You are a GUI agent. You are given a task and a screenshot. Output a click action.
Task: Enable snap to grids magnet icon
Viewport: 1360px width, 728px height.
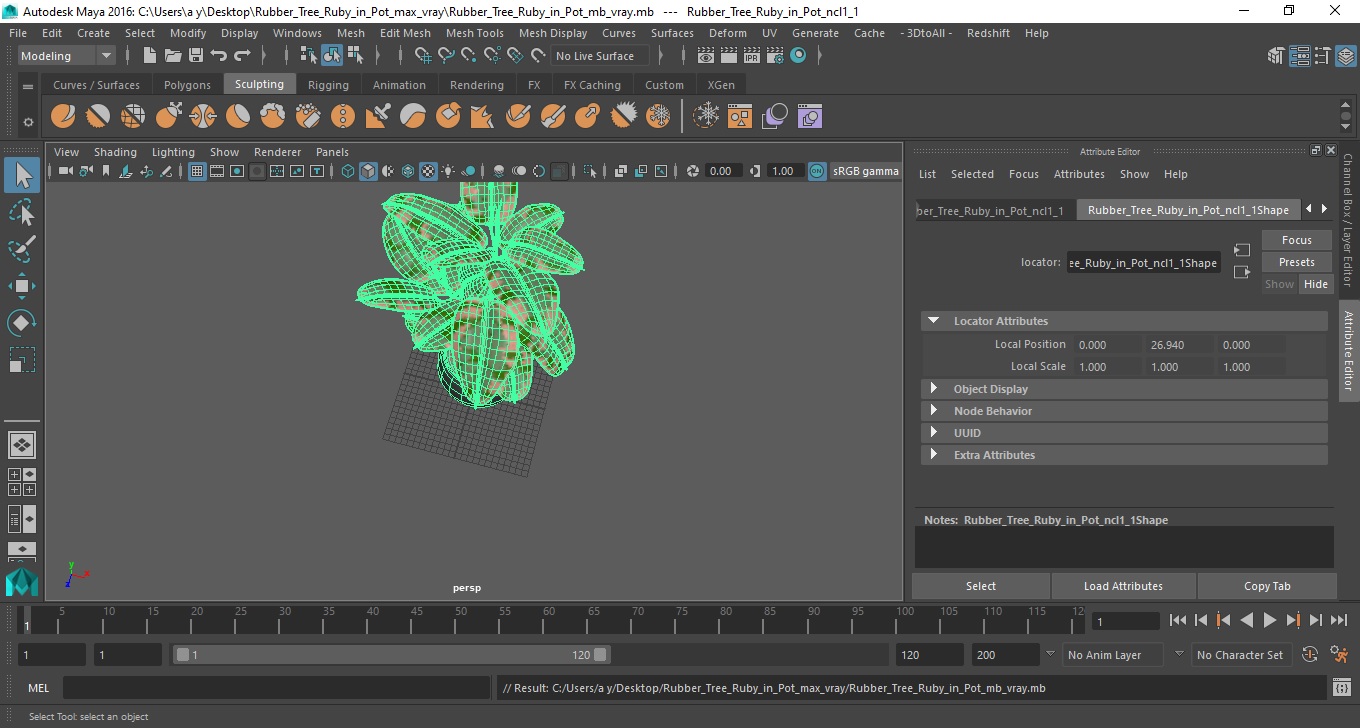(x=422, y=56)
